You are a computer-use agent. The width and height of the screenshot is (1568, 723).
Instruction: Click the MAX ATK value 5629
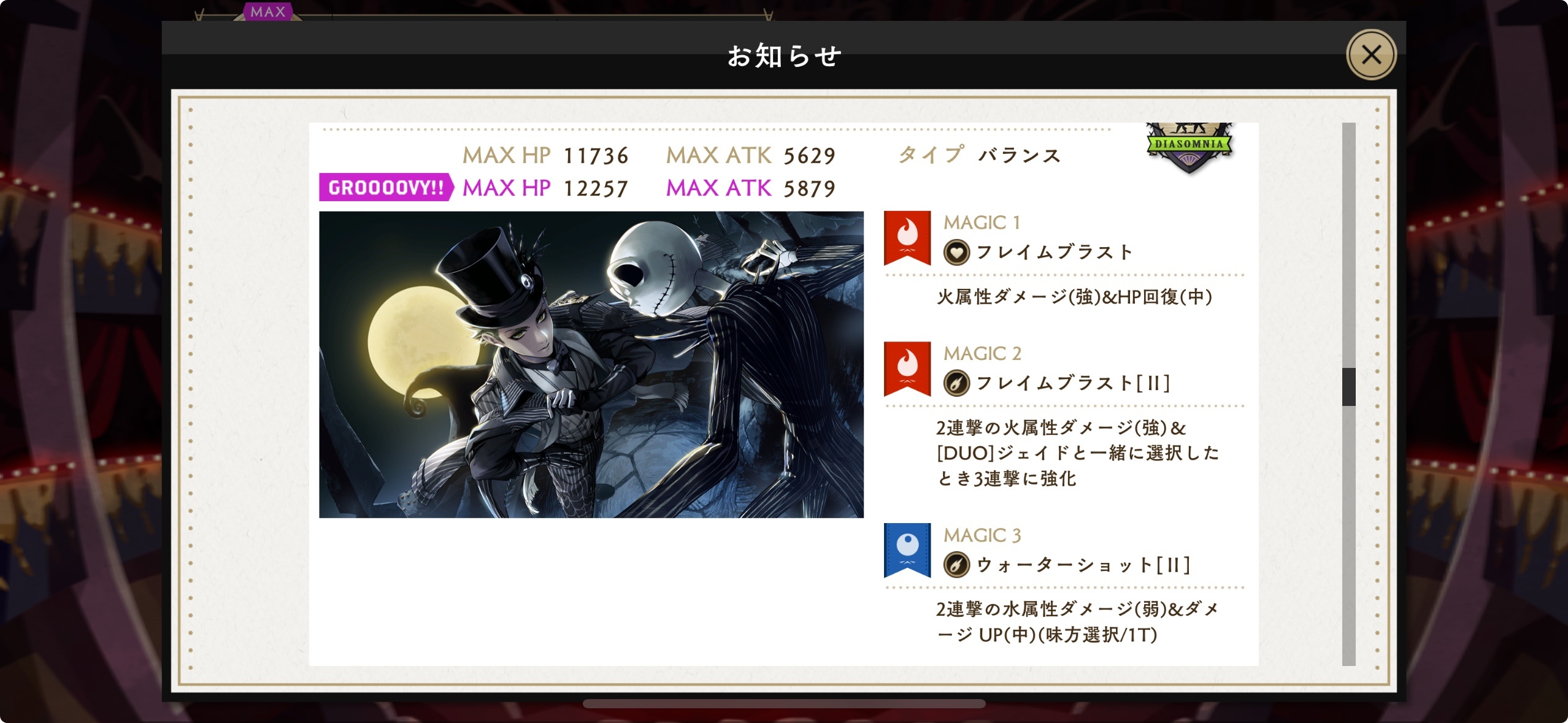coord(809,156)
